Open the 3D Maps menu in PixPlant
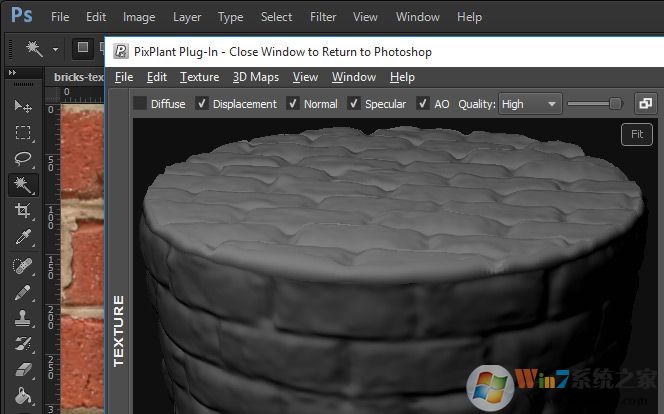Screen dimensions: 664x414 coord(255,77)
